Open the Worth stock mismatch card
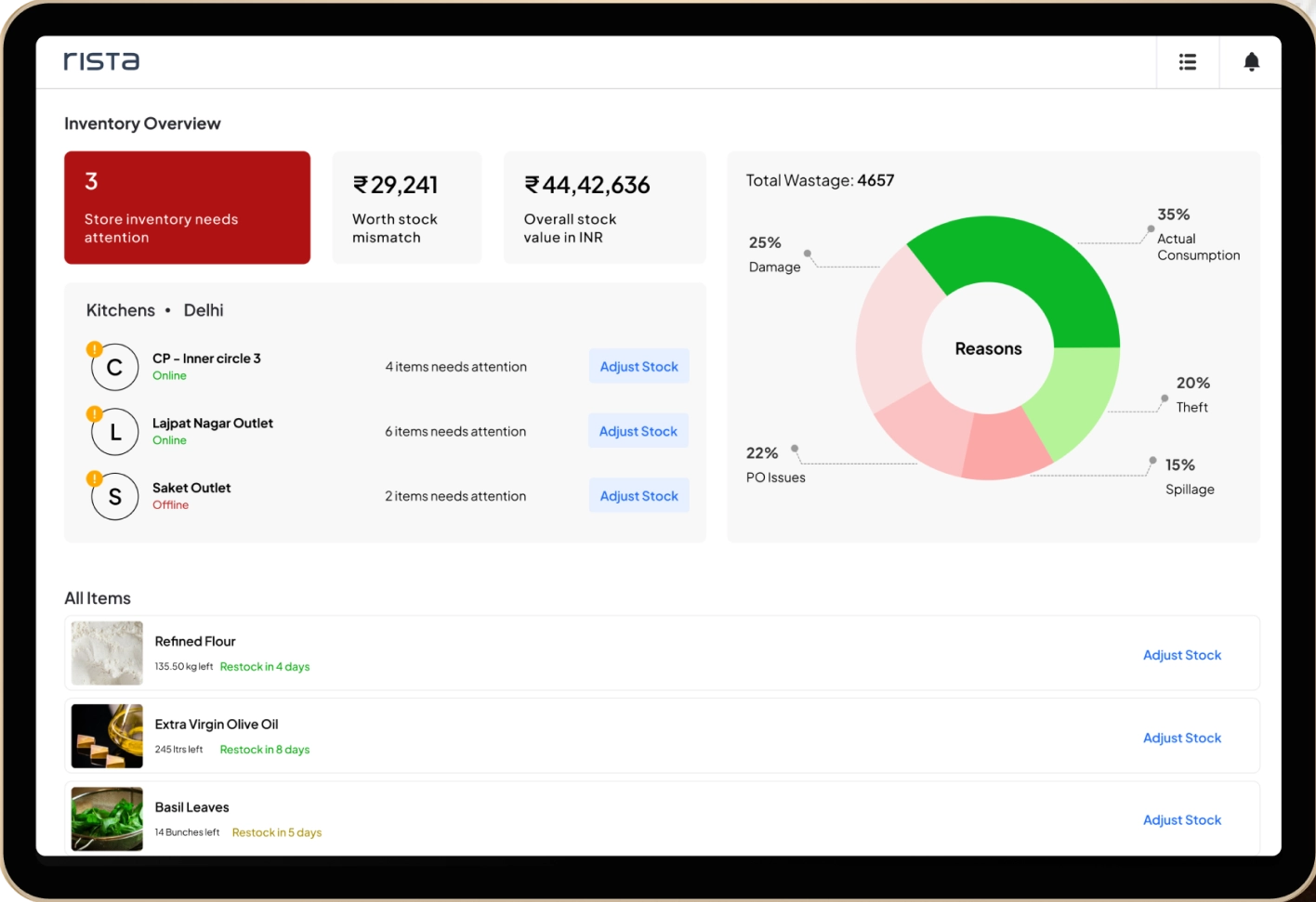The height and width of the screenshot is (902, 1316). point(406,206)
